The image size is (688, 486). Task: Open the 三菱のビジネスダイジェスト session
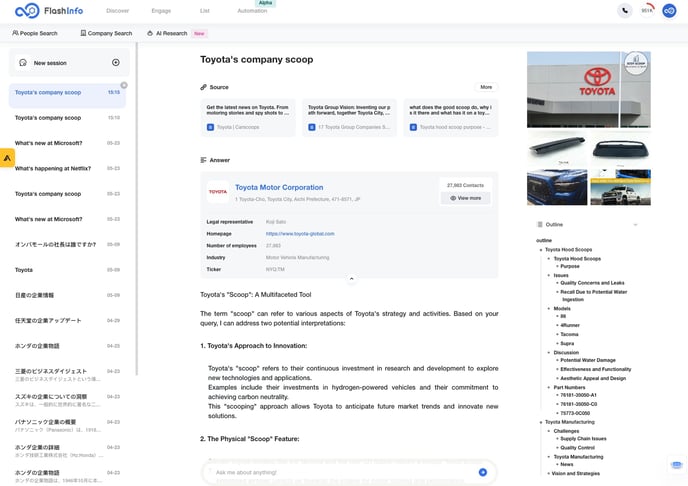(67, 374)
